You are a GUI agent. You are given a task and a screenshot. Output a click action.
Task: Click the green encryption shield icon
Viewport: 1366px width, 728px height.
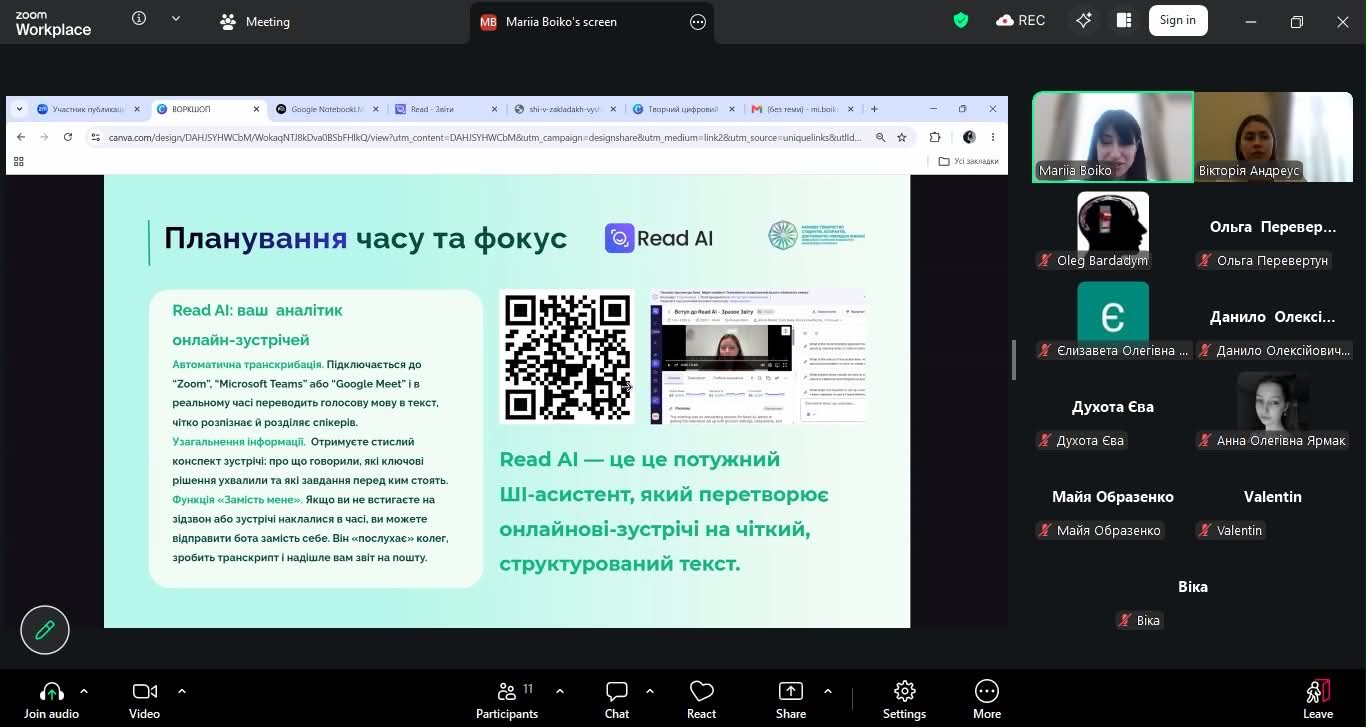(961, 20)
